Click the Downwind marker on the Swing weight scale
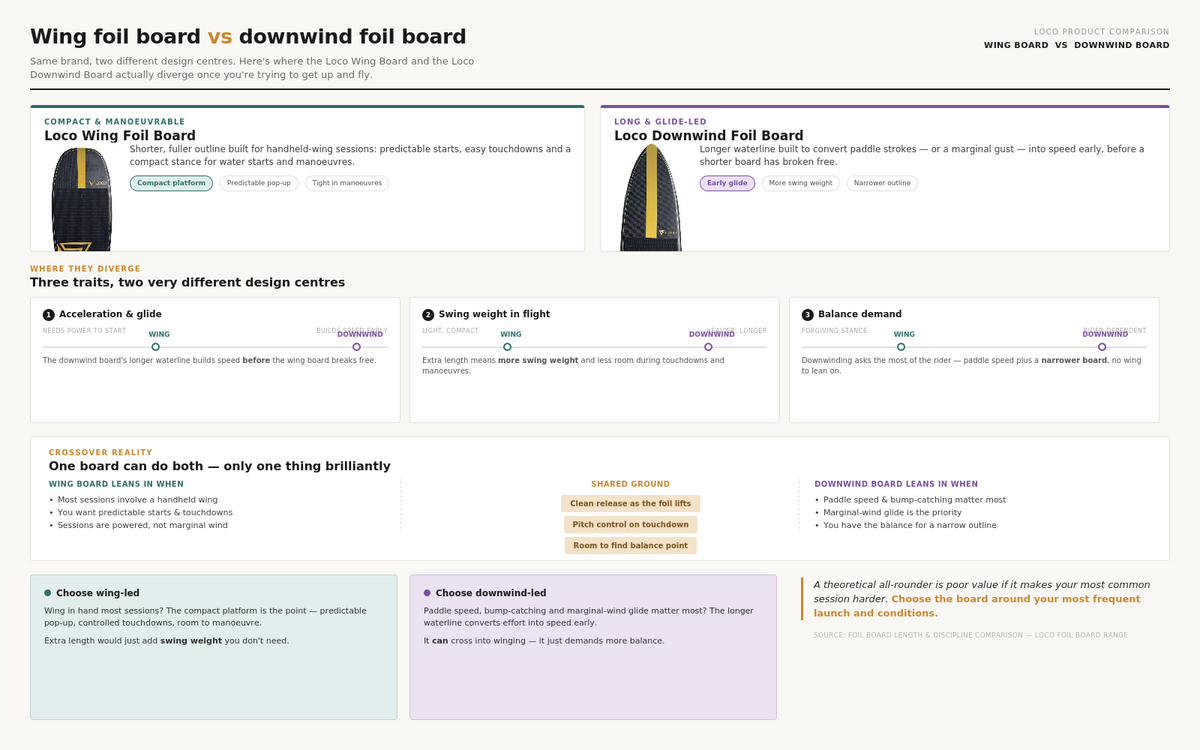Image resolution: width=1200 pixels, height=750 pixels. 708,347
